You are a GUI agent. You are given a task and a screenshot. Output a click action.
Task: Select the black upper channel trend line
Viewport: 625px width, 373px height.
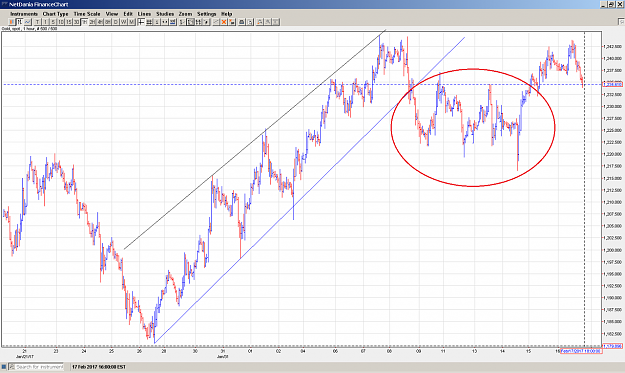[x=255, y=139]
